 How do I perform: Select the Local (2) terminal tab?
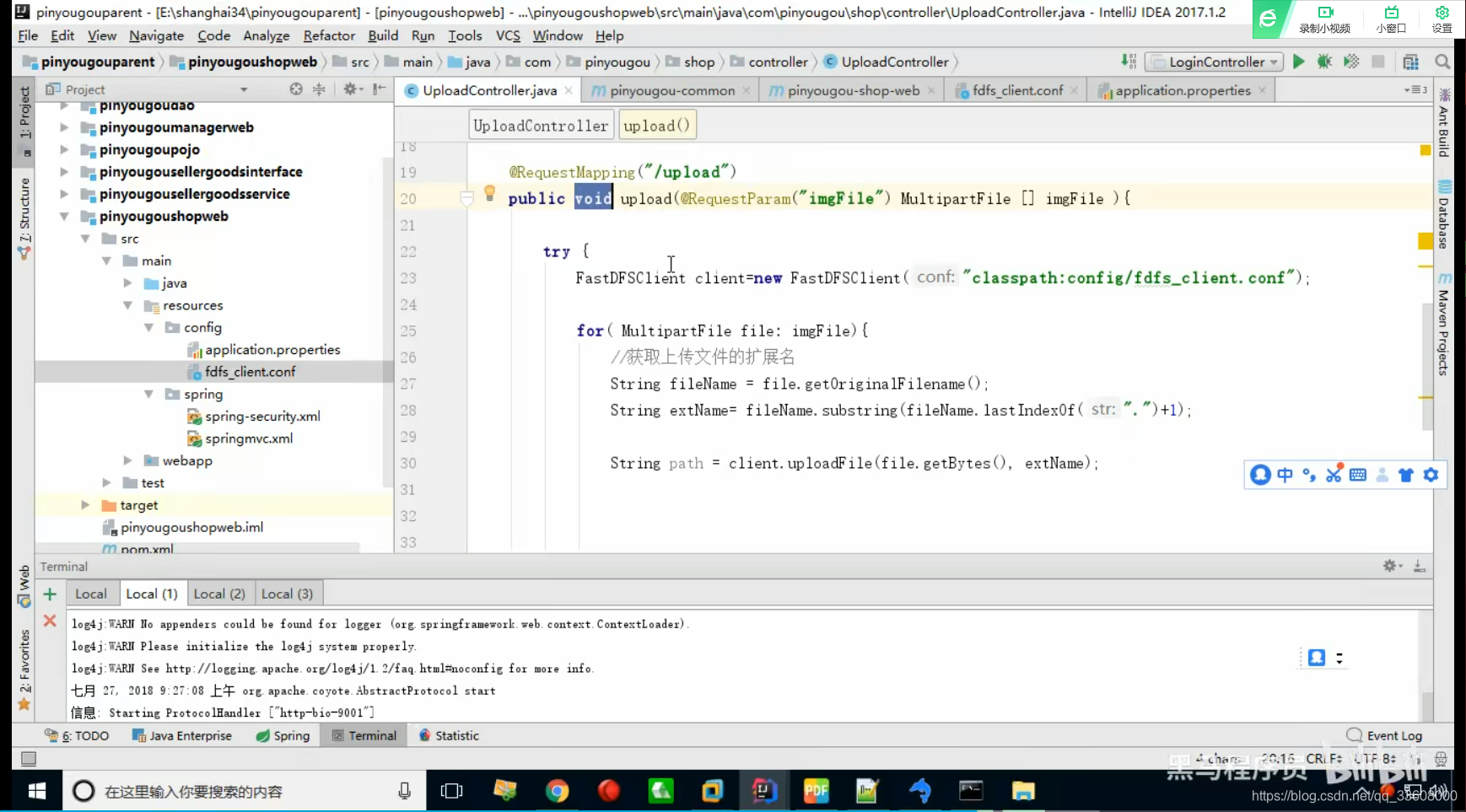pos(219,594)
